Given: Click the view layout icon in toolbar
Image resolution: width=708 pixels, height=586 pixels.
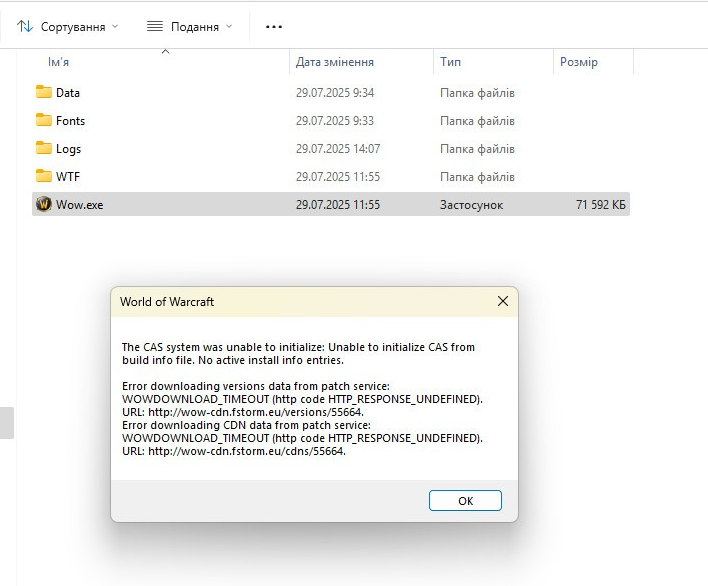Looking at the screenshot, I should click(155, 26).
